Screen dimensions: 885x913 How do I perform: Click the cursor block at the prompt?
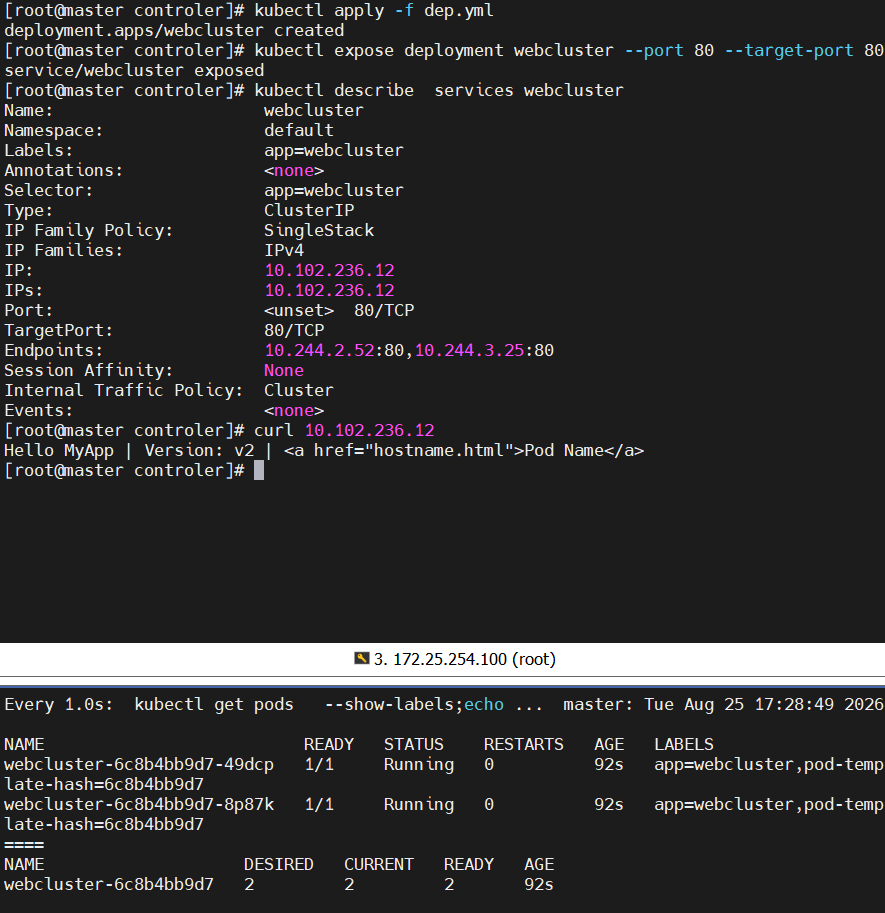tap(259, 470)
